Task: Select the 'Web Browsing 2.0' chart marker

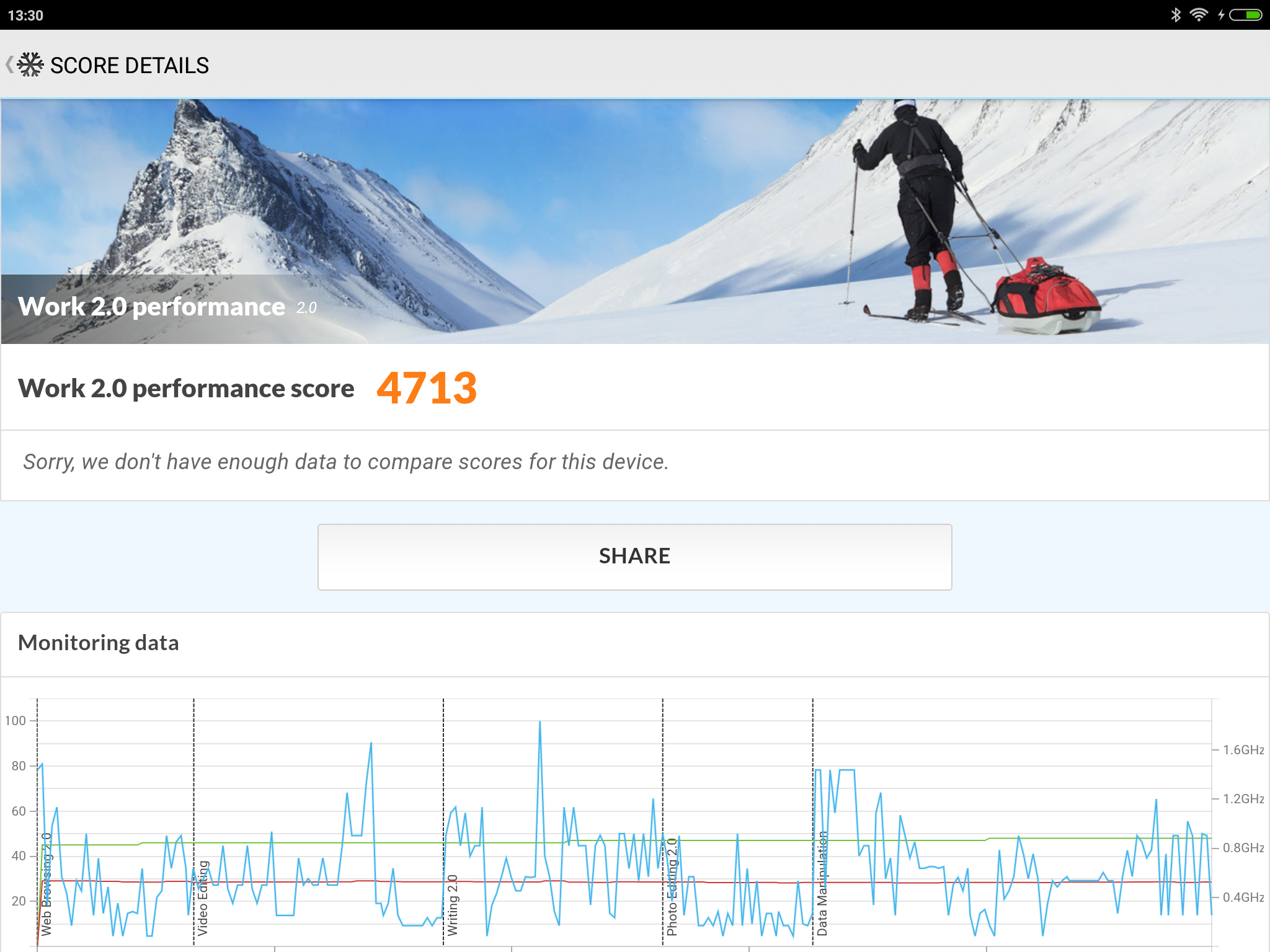Action: (x=47, y=884)
